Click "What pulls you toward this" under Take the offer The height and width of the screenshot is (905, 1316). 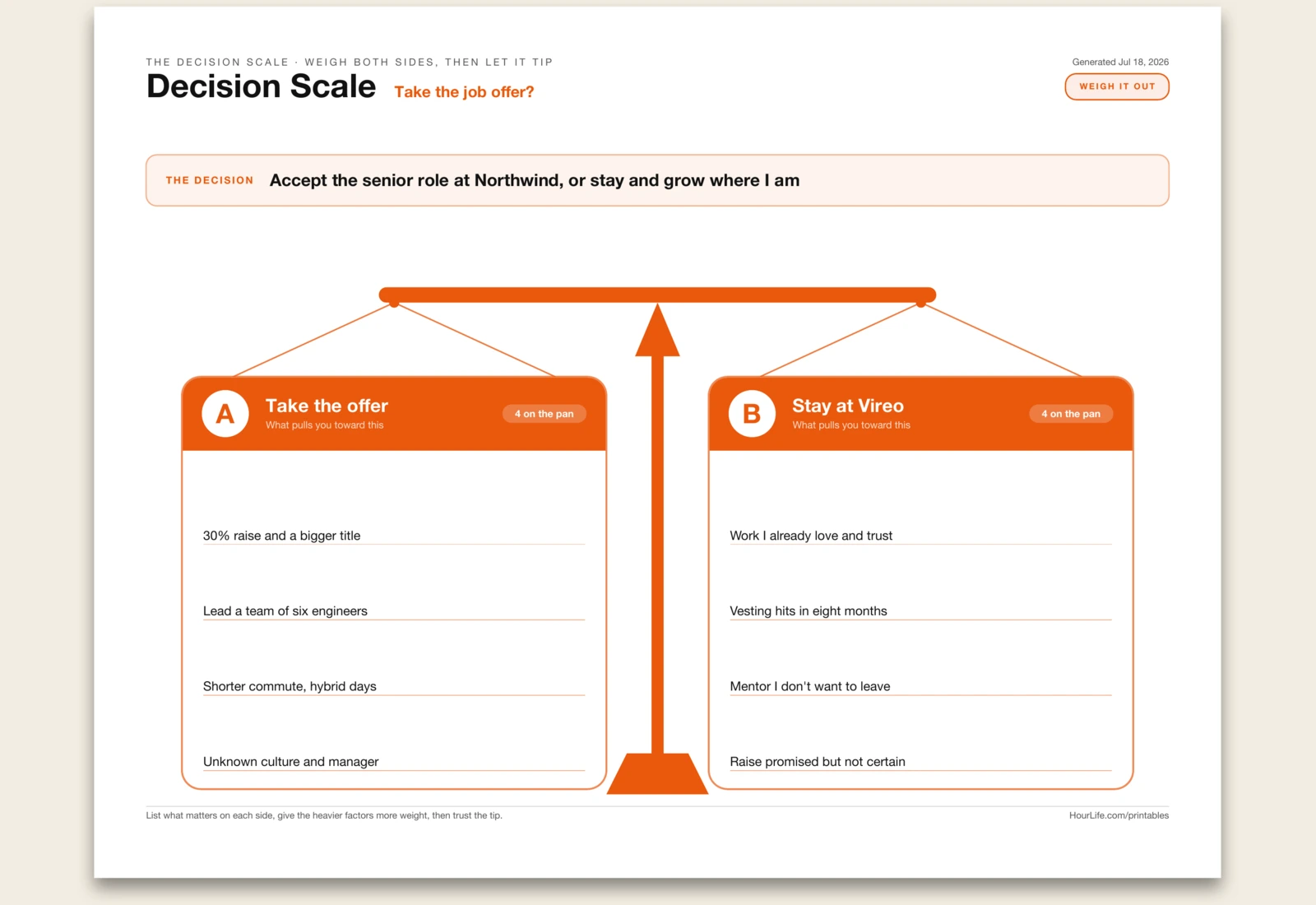tap(324, 425)
